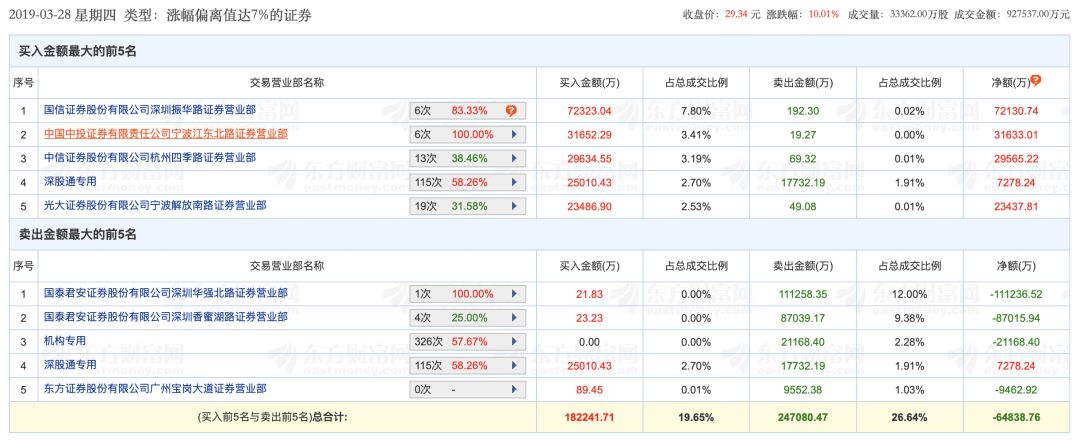Click the 买入金额最大的前5名 section header
This screenshot has width=1080, height=440.
coord(77,52)
